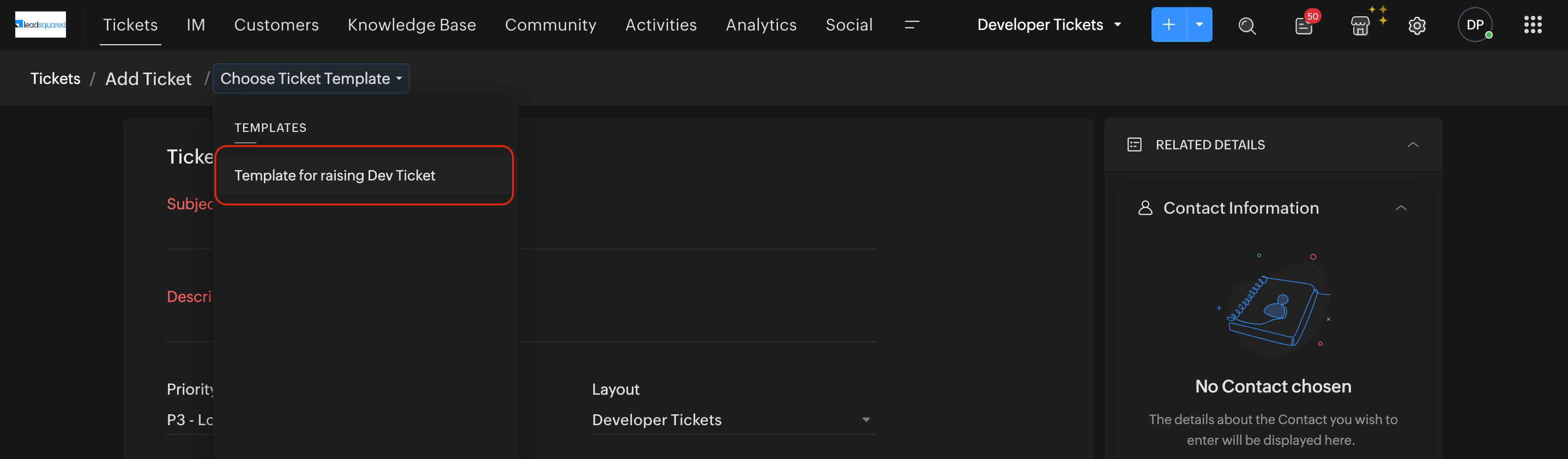Image resolution: width=1568 pixels, height=459 pixels.
Task: Open notifications icon with 50 badge
Action: point(1303,26)
